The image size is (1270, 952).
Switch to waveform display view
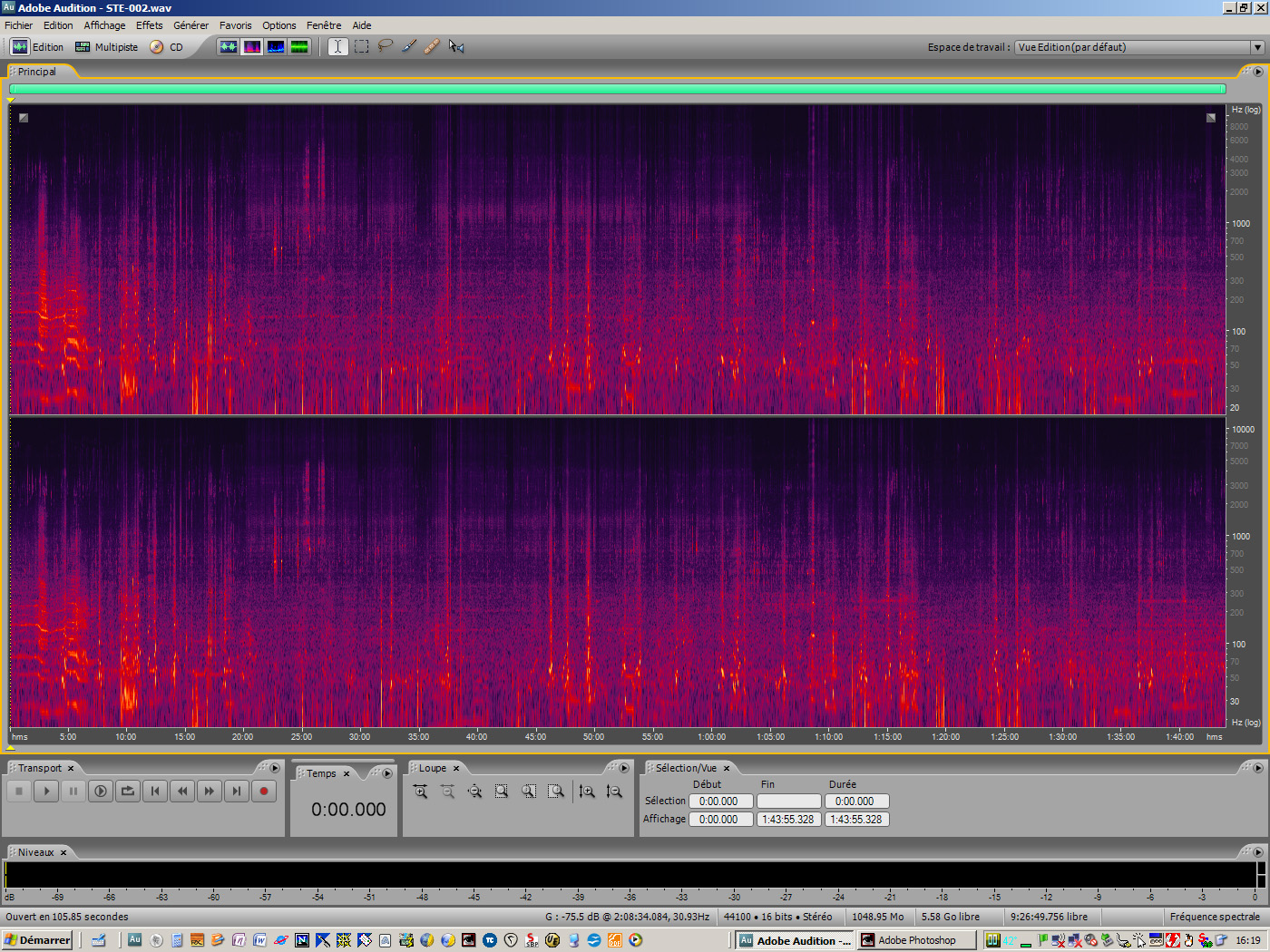[229, 46]
